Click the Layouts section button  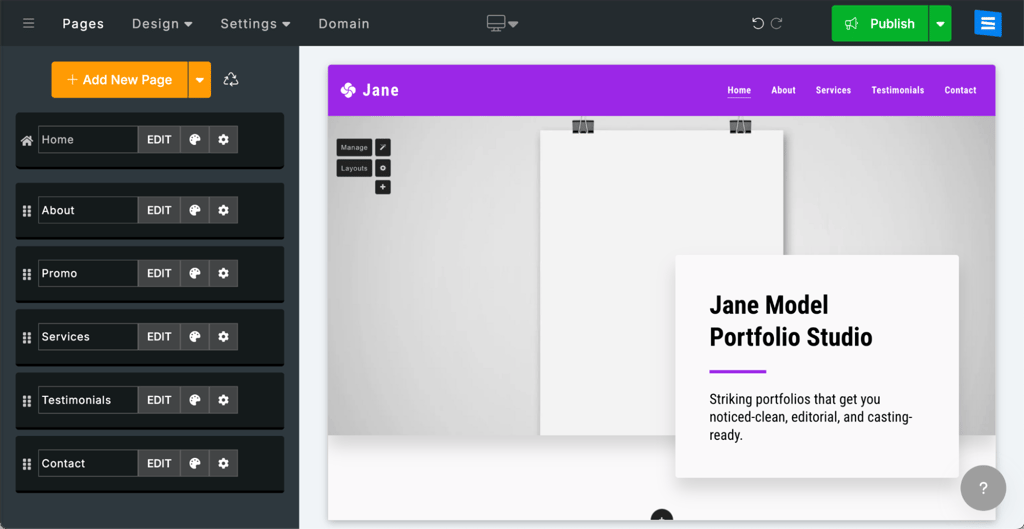pos(354,168)
